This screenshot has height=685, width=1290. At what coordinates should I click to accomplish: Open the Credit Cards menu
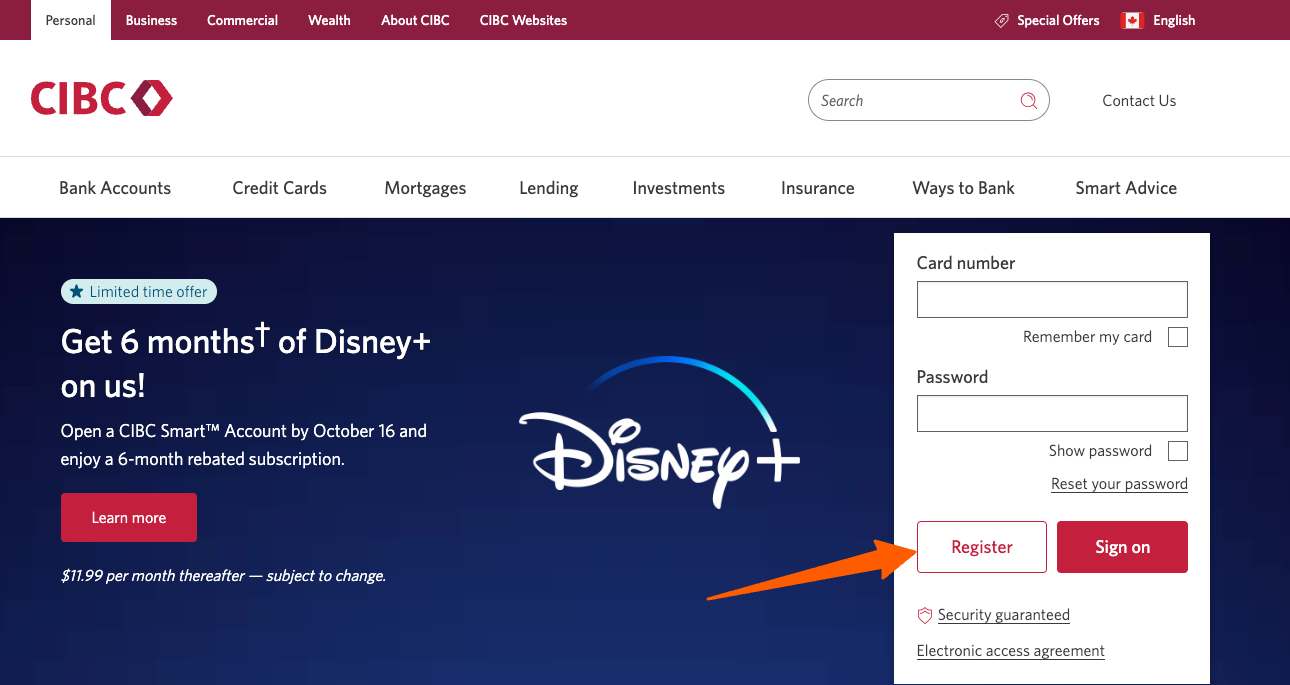[279, 187]
